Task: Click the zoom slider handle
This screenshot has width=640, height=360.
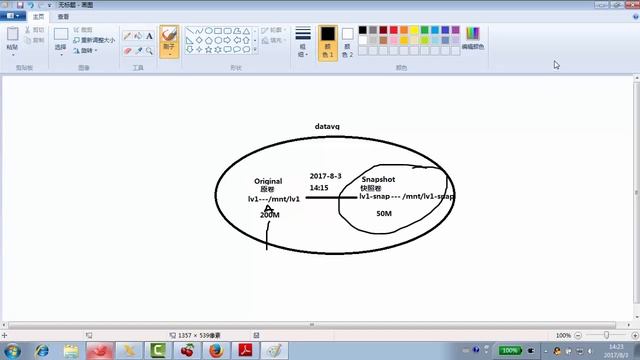Action: (607, 335)
